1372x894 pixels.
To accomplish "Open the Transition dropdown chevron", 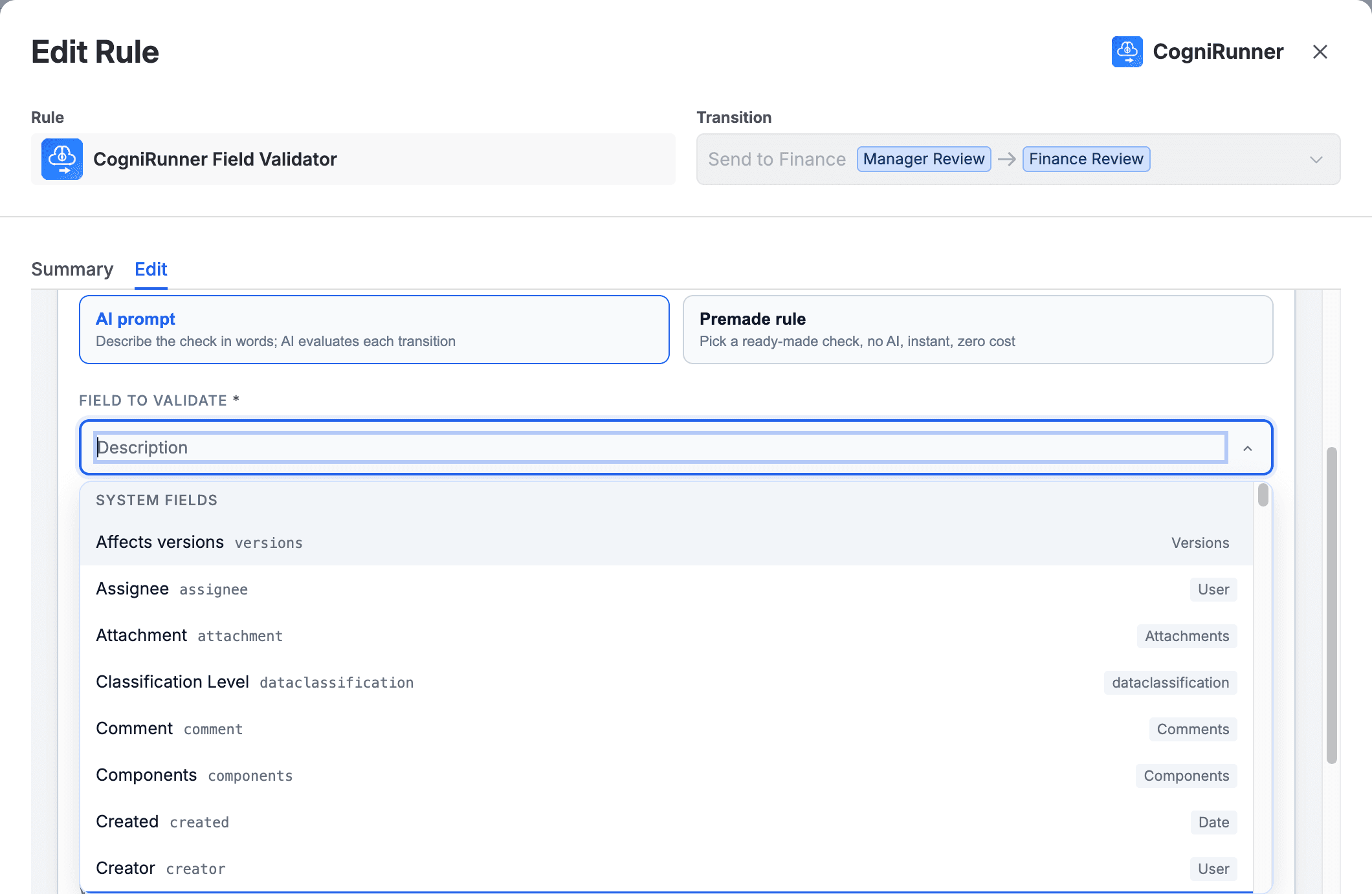I will [1316, 160].
